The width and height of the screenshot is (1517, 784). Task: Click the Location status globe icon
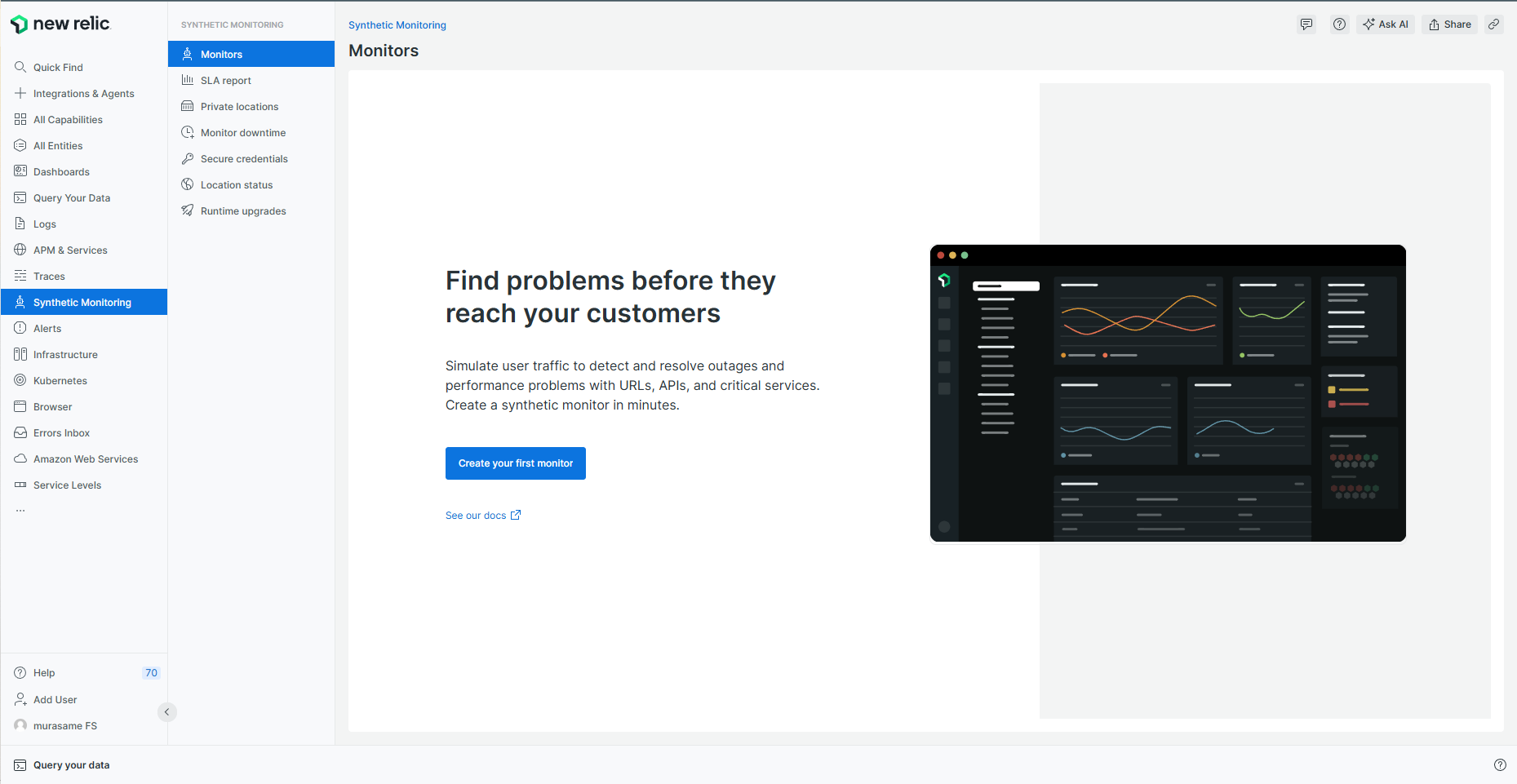point(188,184)
